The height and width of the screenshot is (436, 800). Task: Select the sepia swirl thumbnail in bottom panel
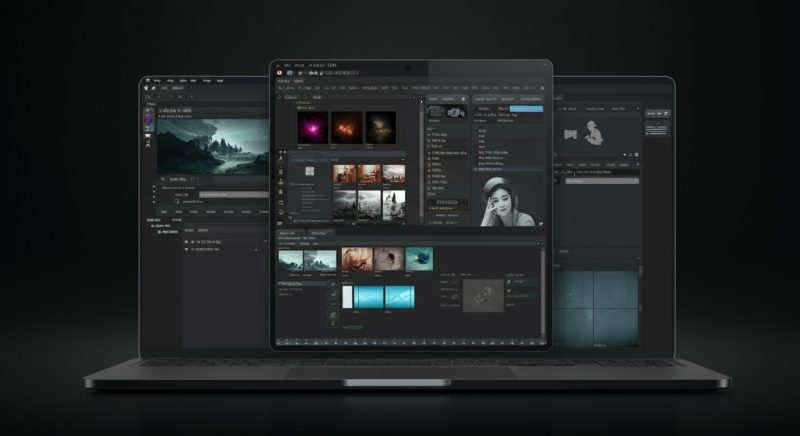357,259
